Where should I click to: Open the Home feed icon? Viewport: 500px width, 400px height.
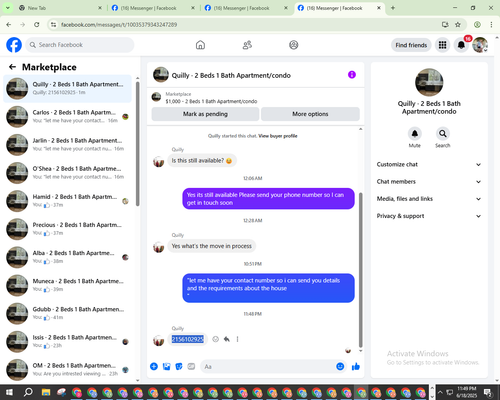pos(200,45)
